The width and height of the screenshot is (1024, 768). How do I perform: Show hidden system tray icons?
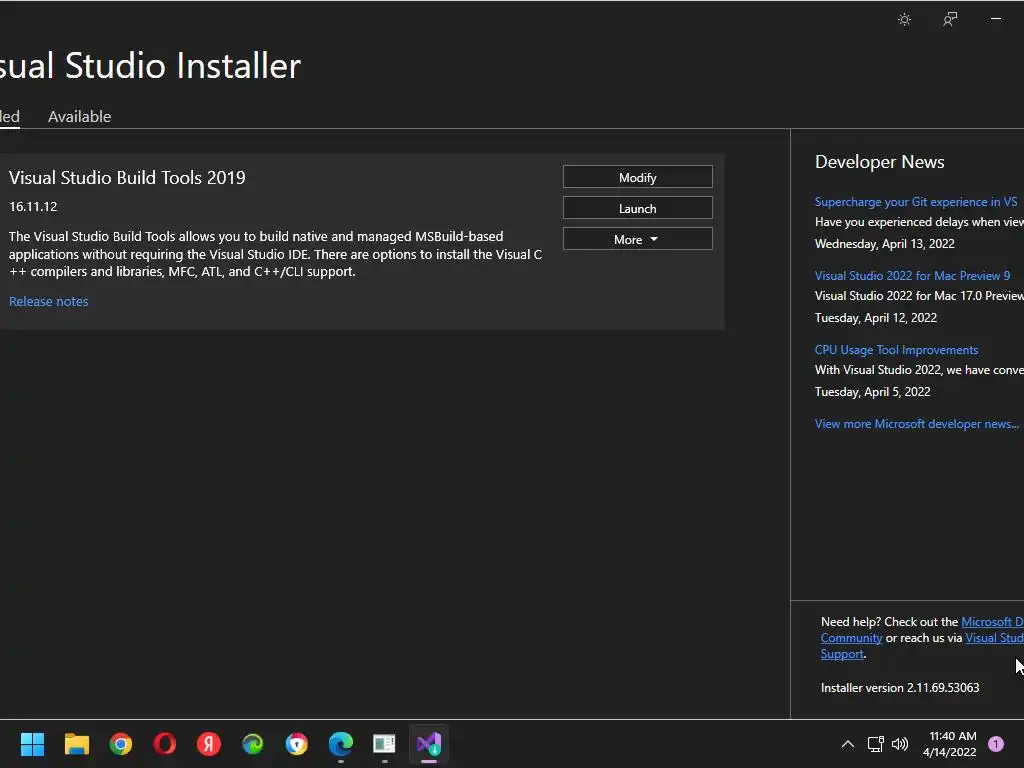[848, 744]
